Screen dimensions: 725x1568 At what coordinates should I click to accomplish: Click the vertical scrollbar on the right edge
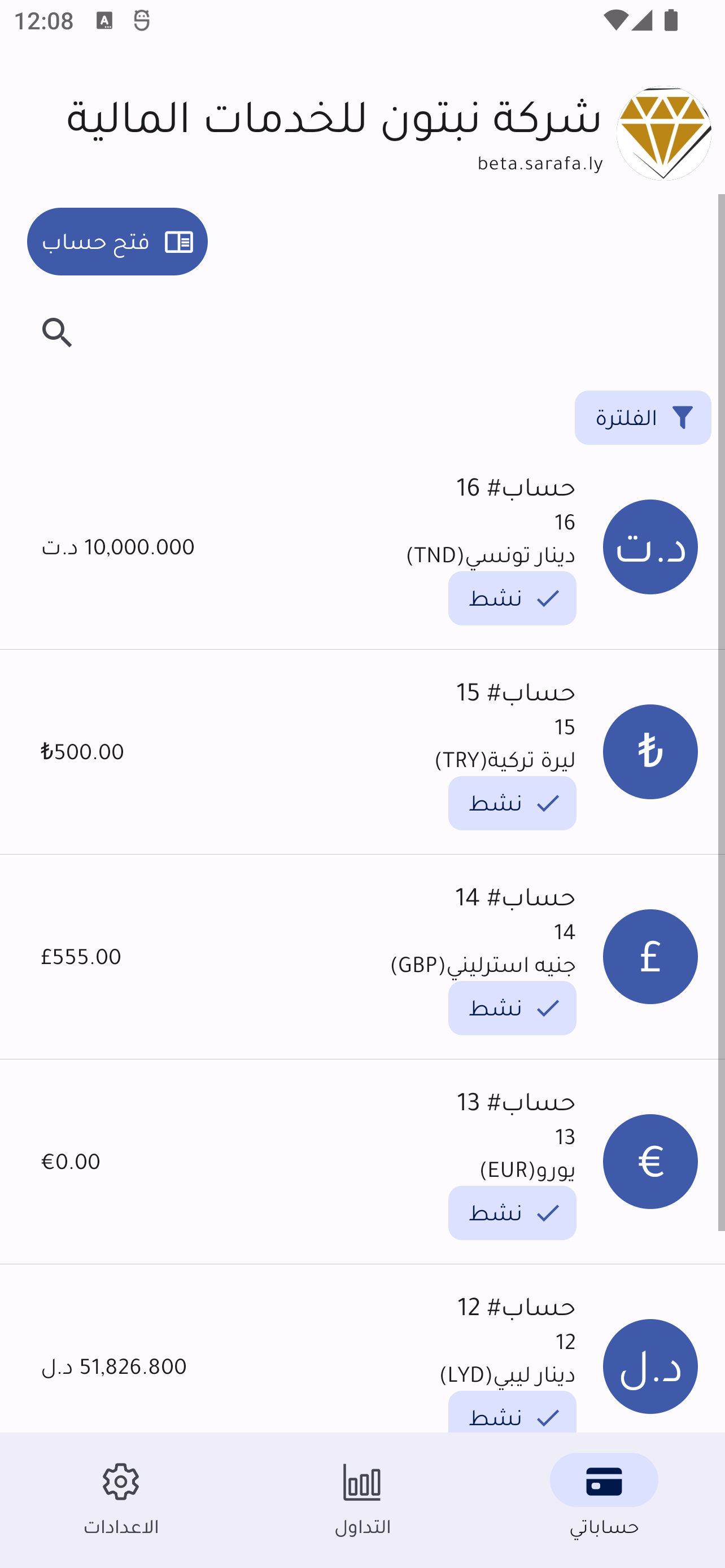click(720, 712)
